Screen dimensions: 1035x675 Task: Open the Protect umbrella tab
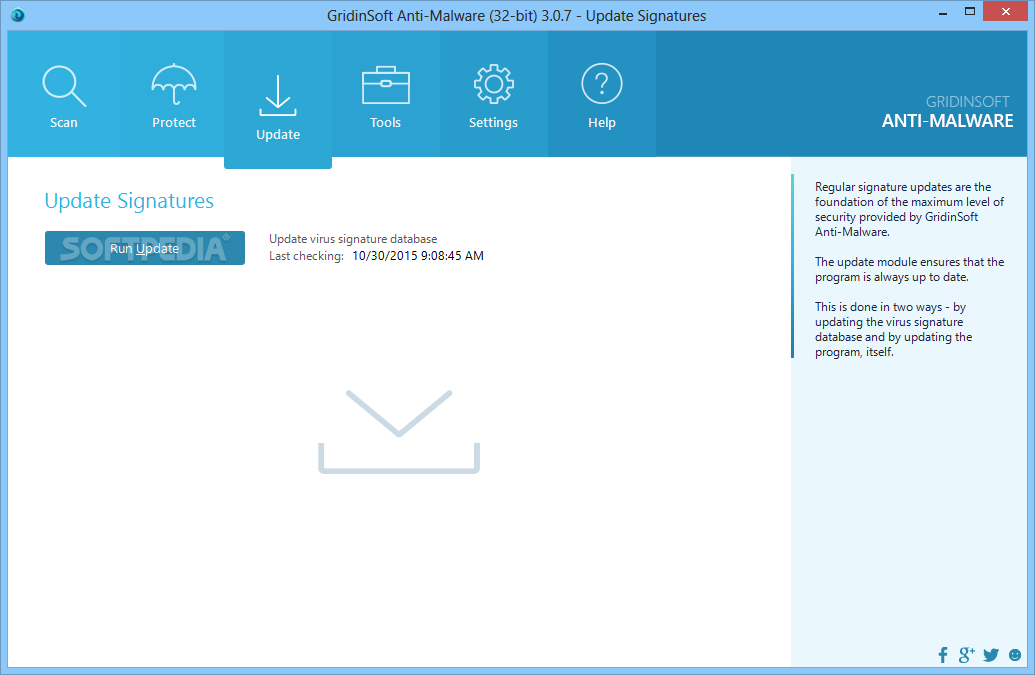(x=174, y=94)
